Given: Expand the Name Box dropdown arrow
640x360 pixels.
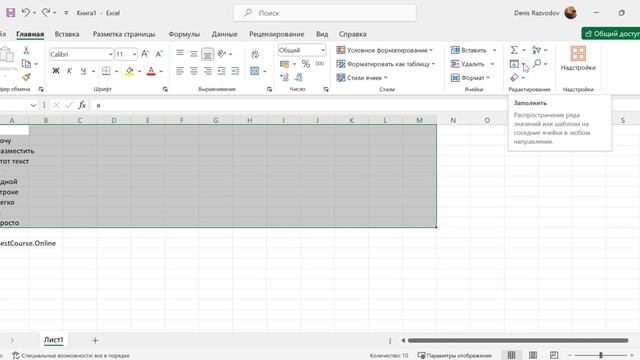Looking at the screenshot, I should point(33,105).
